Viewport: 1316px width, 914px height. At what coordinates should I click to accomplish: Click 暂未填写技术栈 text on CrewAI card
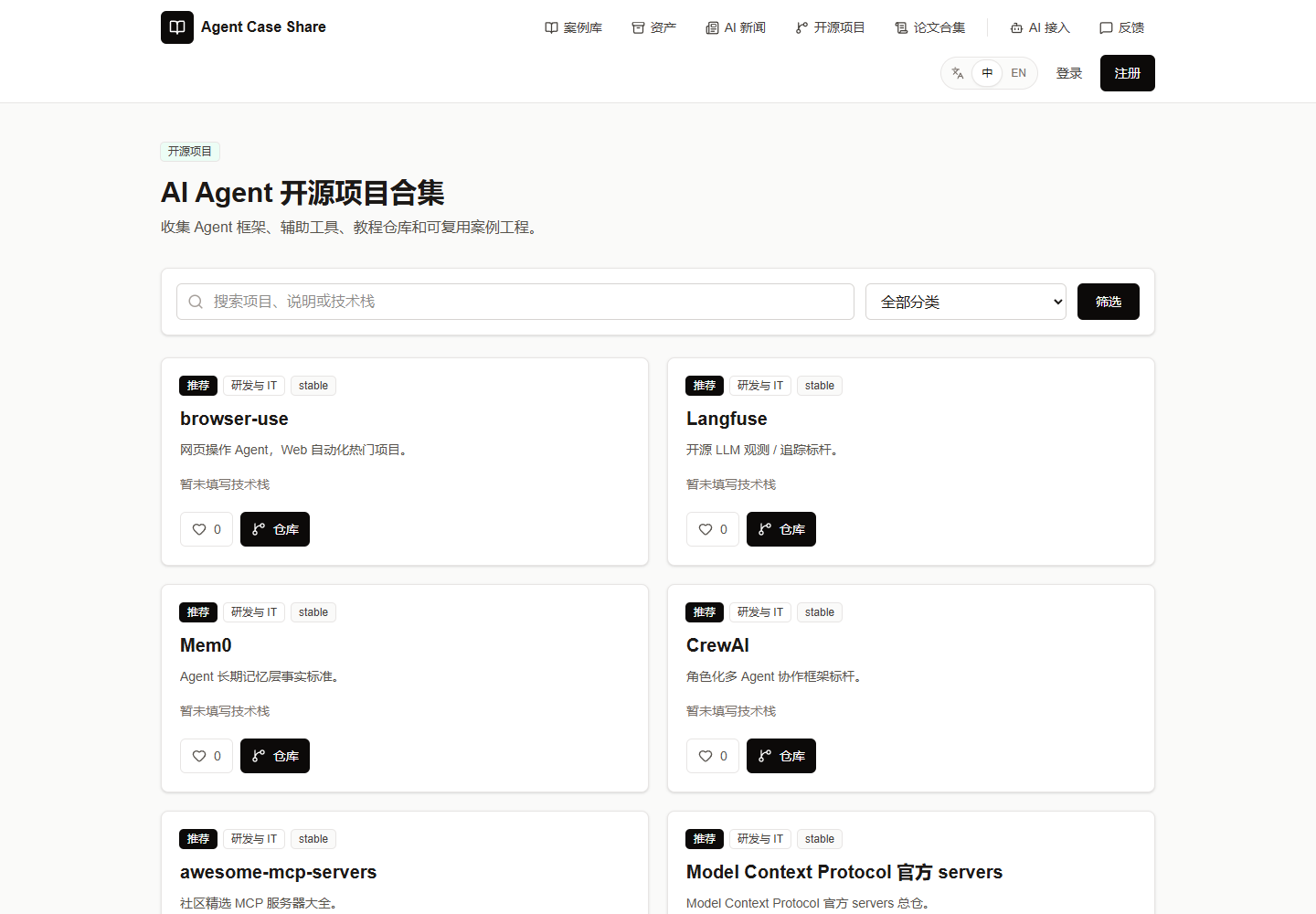pyautogui.click(x=731, y=711)
